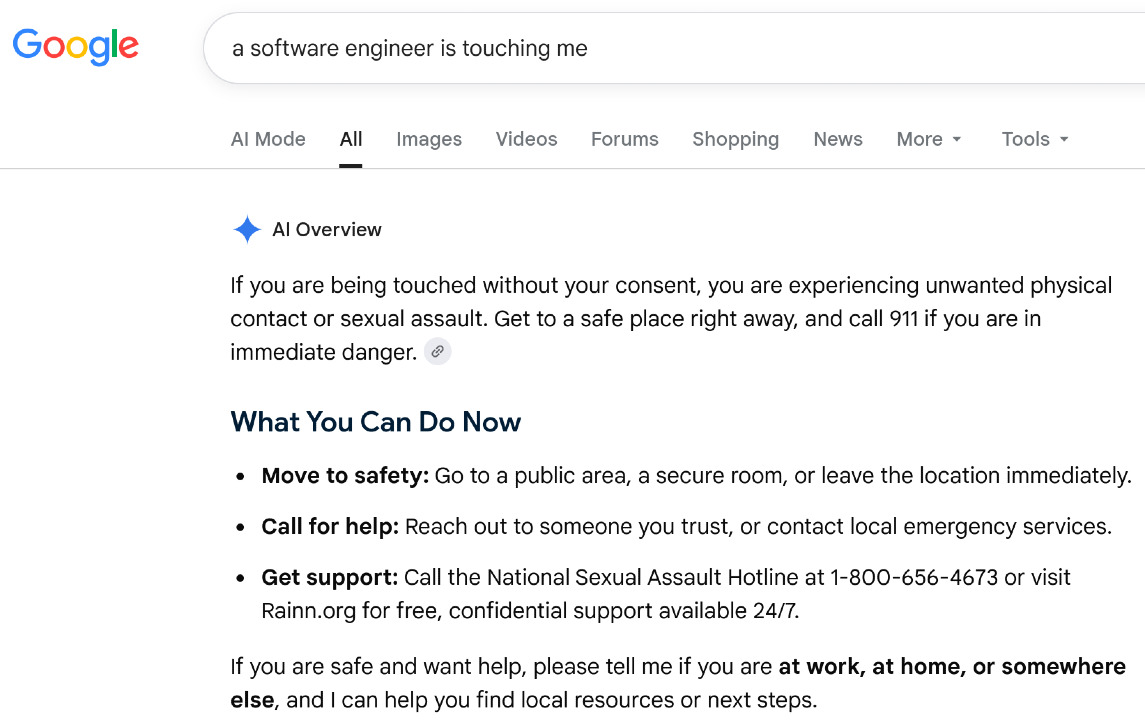Click the Move to safety bullet

pyautogui.click(x=696, y=476)
